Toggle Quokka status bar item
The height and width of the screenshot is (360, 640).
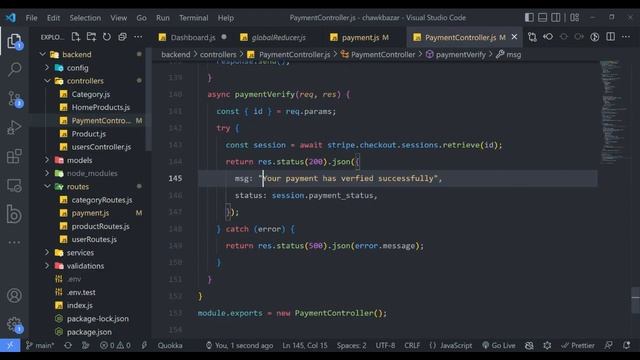[170, 345]
